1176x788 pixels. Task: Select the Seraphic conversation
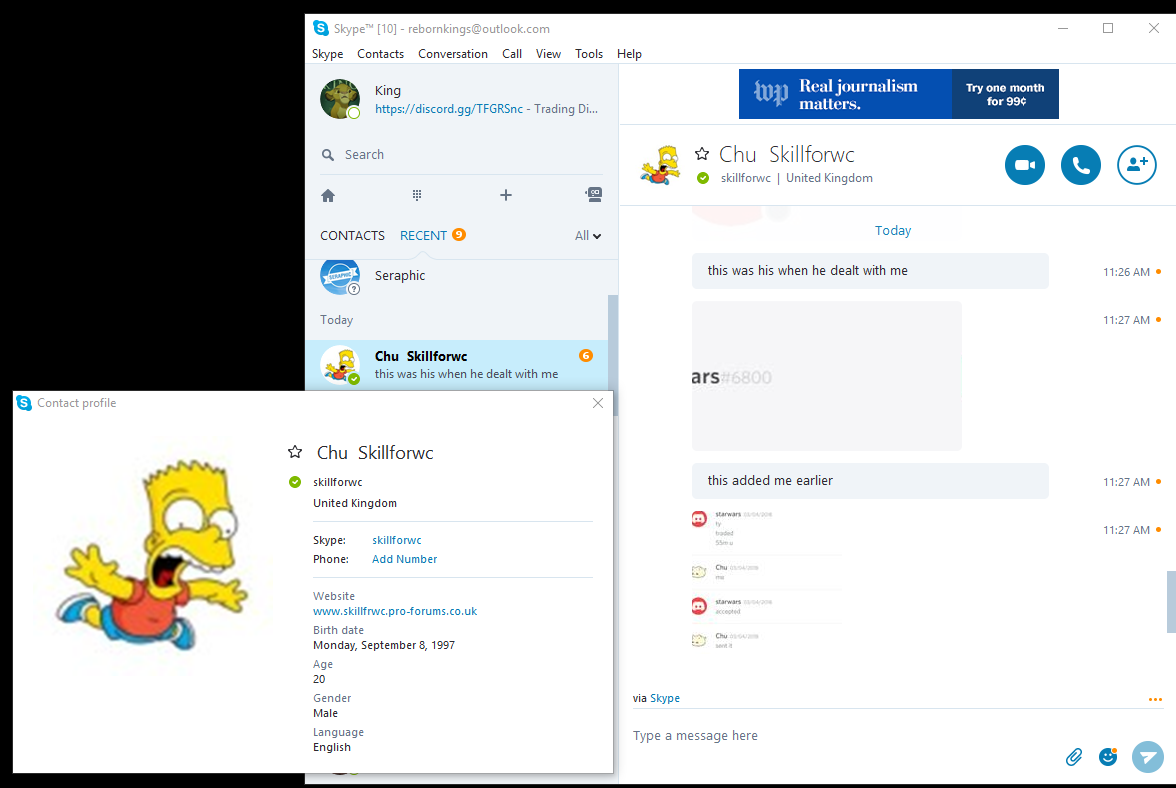point(456,277)
